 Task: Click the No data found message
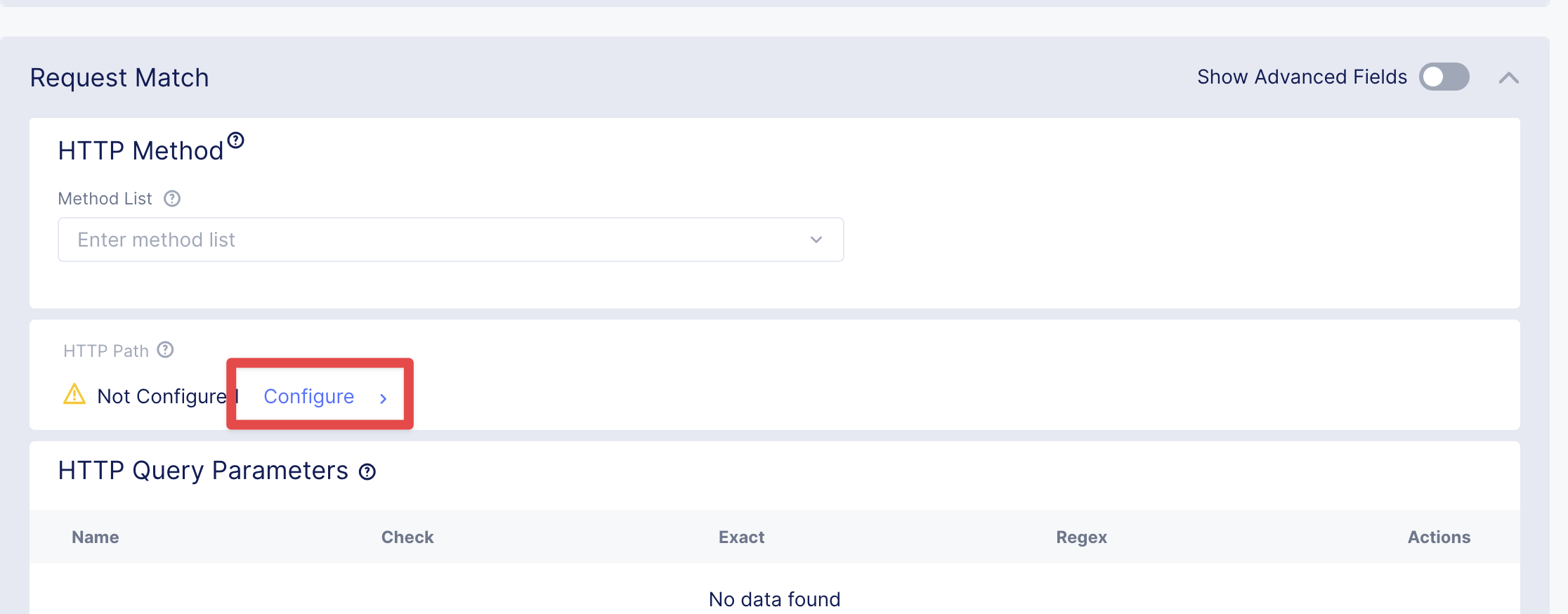tap(774, 599)
